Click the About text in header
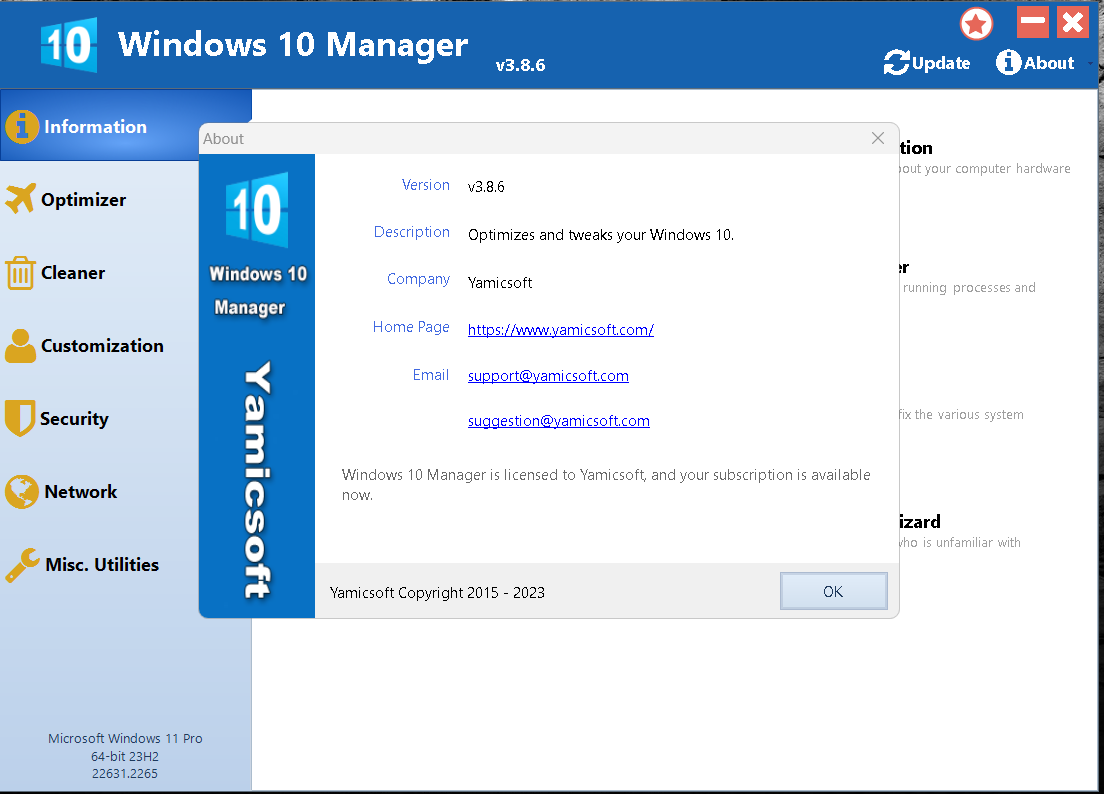Image resolution: width=1104 pixels, height=794 pixels. 1049,63
